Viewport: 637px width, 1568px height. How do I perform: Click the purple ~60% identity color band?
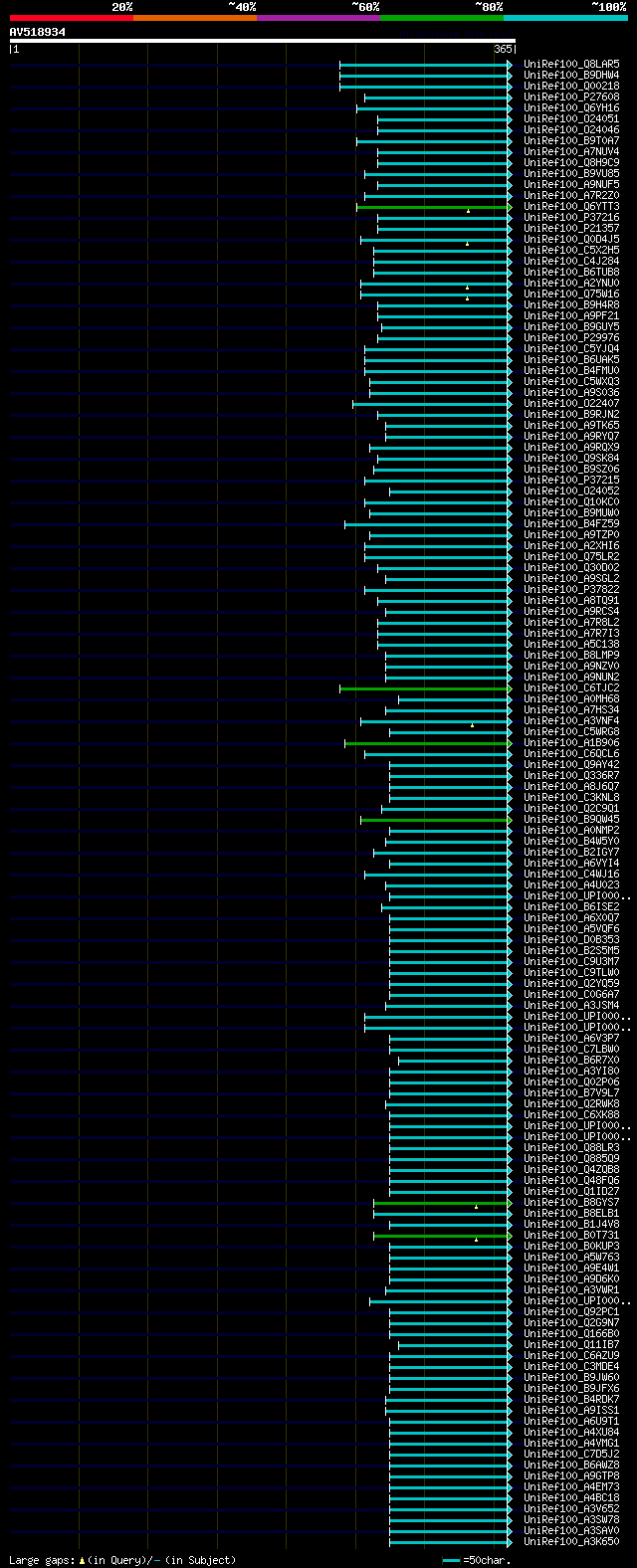pyautogui.click(x=318, y=17)
